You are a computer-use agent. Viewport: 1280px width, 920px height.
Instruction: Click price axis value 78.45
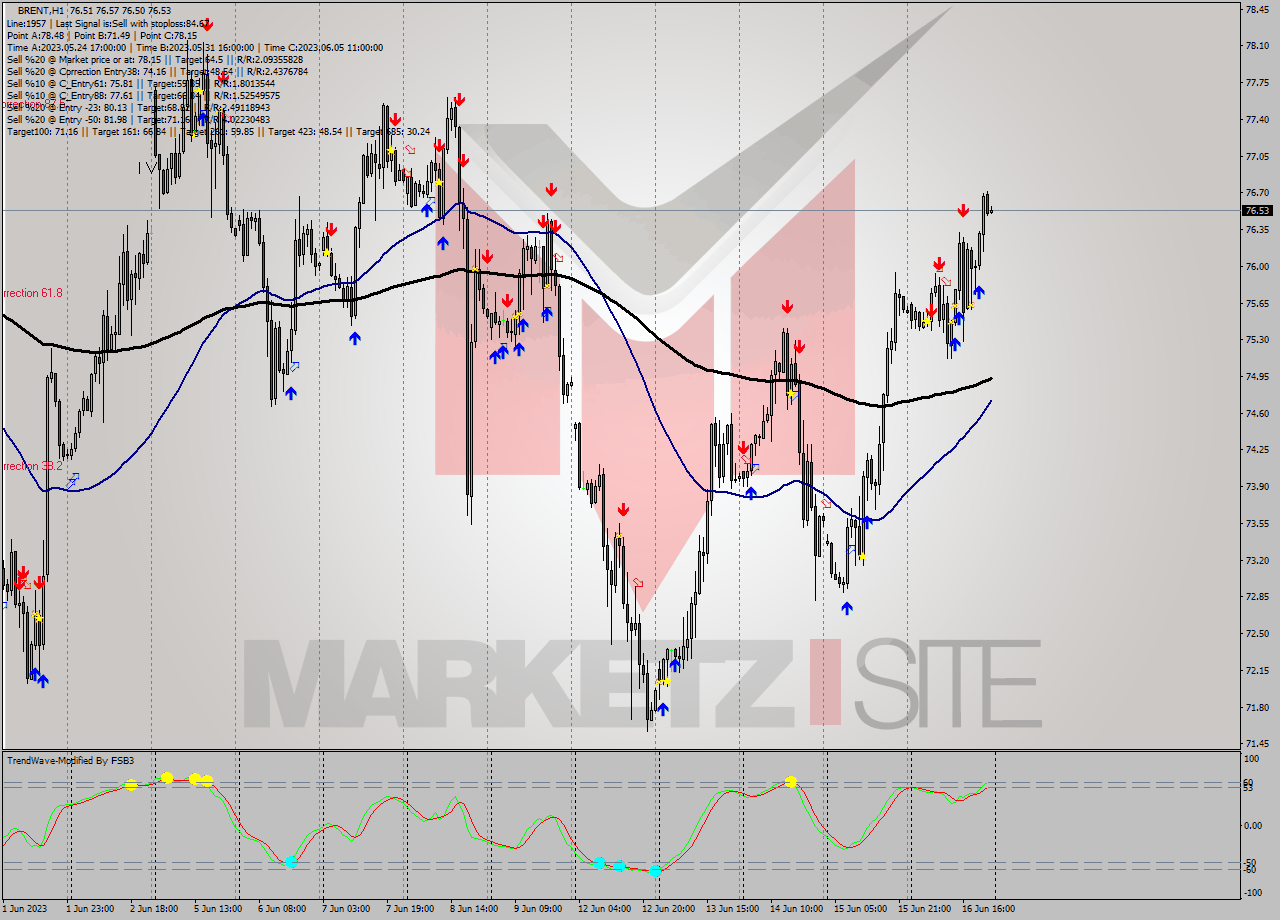pos(1257,9)
